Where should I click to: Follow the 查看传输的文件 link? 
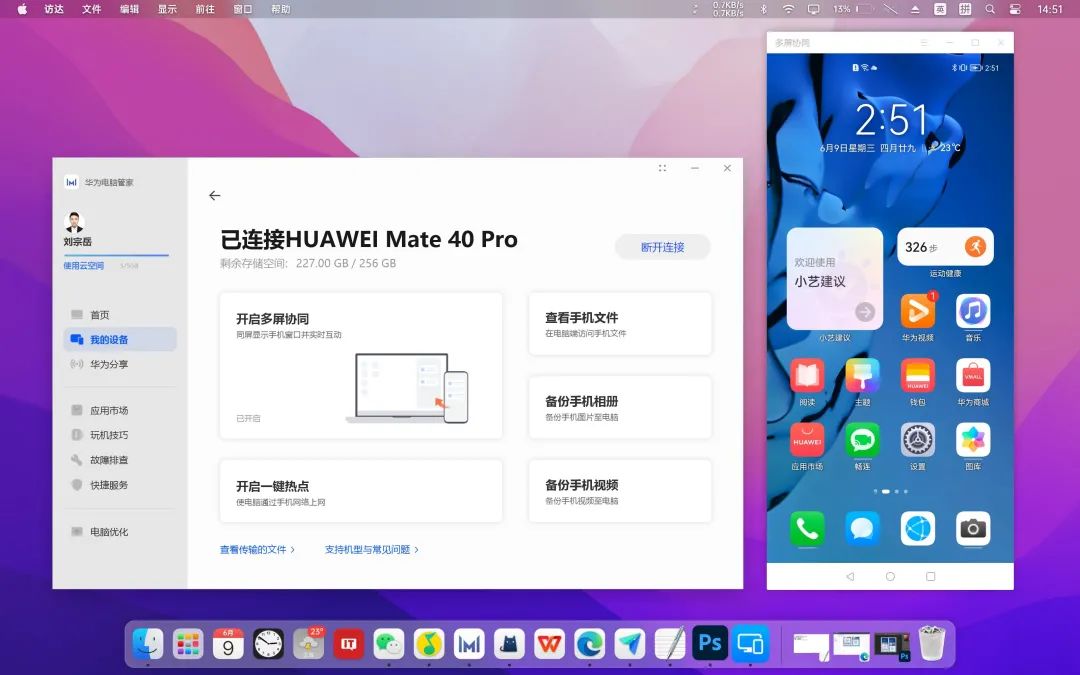click(x=257, y=550)
